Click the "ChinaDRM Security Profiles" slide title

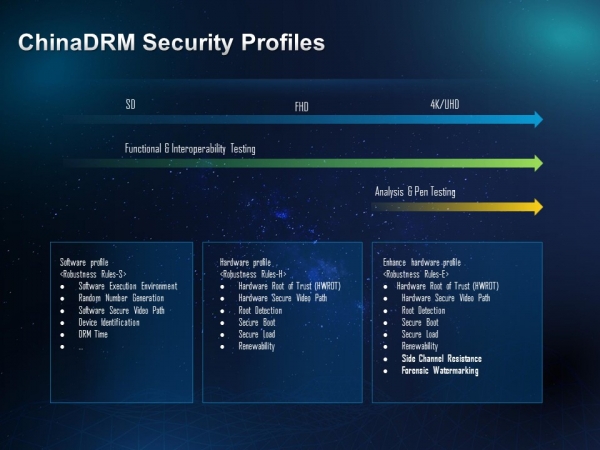(x=171, y=42)
